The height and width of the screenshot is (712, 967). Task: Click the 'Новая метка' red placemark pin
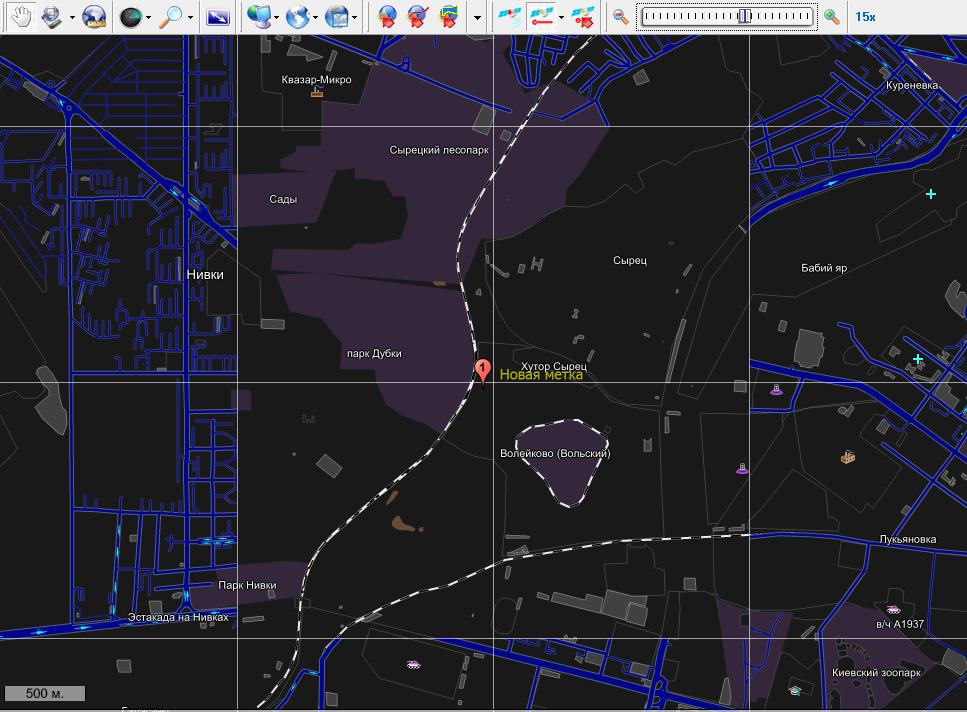click(483, 371)
